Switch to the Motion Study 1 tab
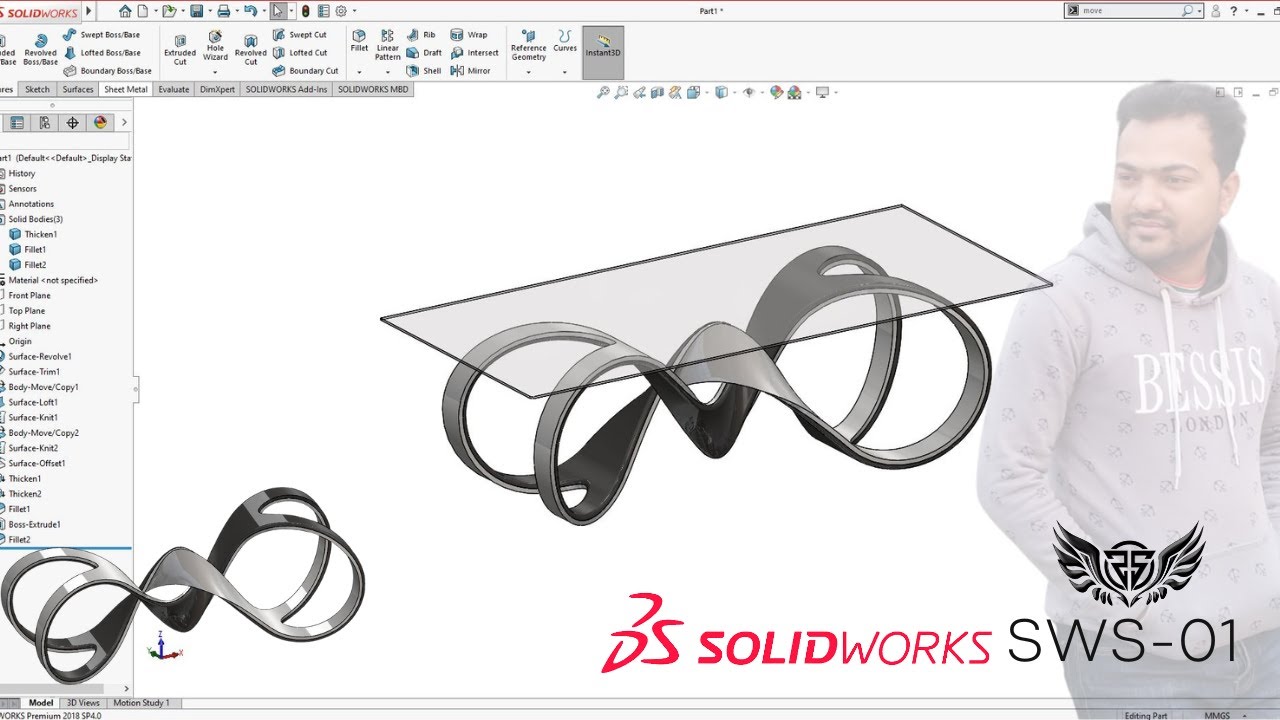This screenshot has width=1280, height=720. click(141, 703)
